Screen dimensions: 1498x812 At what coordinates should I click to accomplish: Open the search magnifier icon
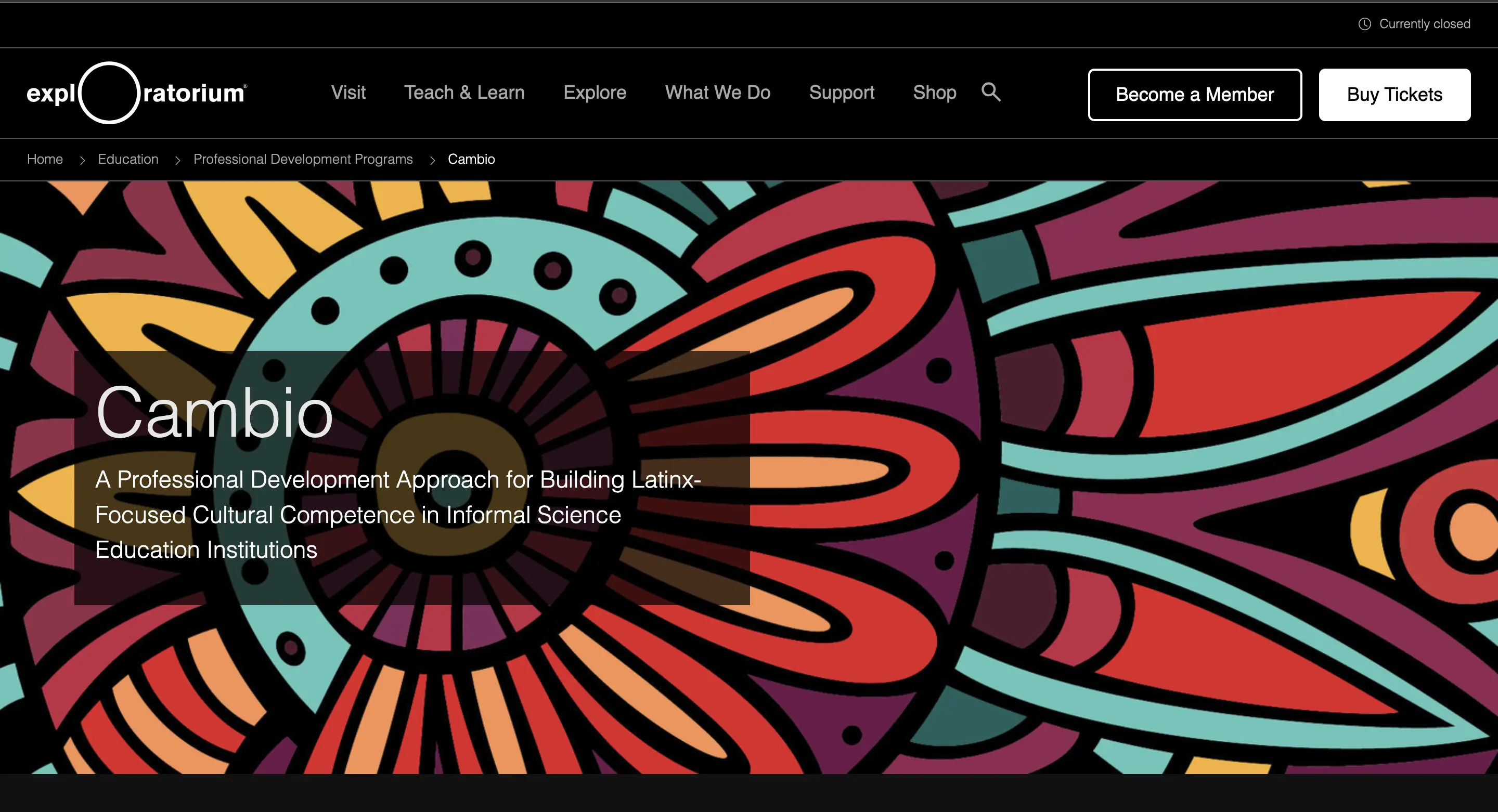pyautogui.click(x=991, y=92)
